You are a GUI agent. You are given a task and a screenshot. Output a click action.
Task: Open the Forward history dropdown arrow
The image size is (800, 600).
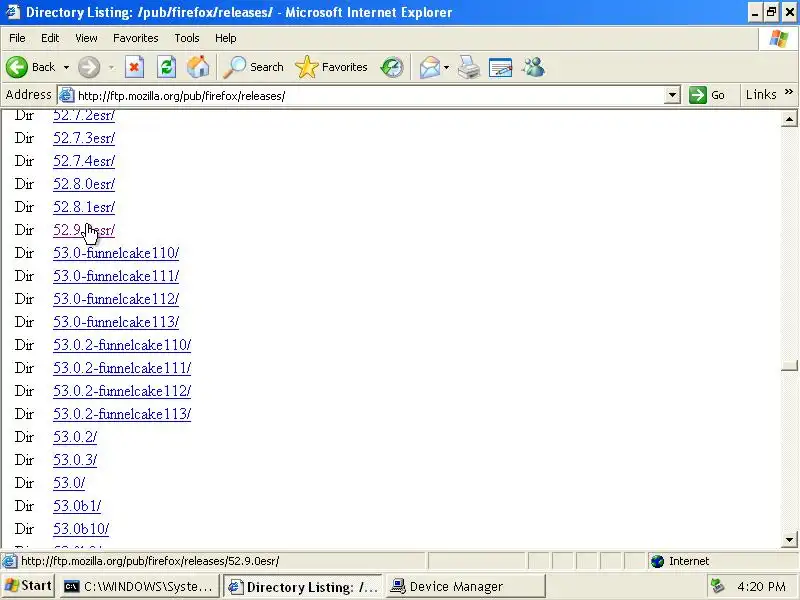pos(111,67)
